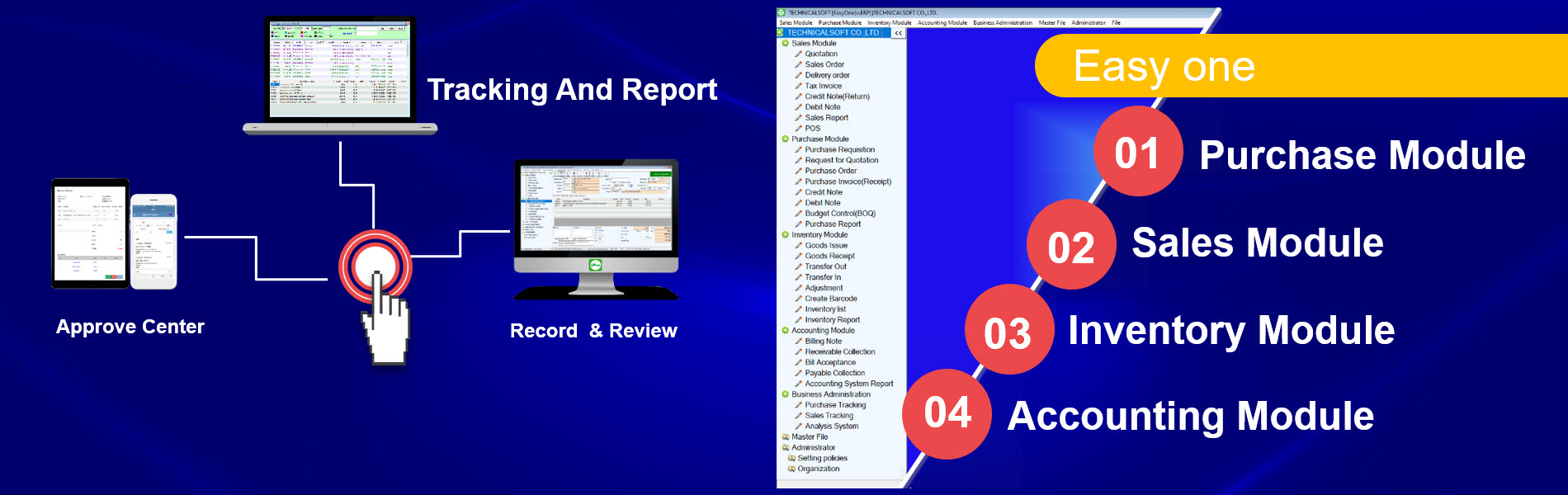Screen dimensions: 1568x495
Task: Open Credit Note(Return) in the tree
Action: click(837, 97)
